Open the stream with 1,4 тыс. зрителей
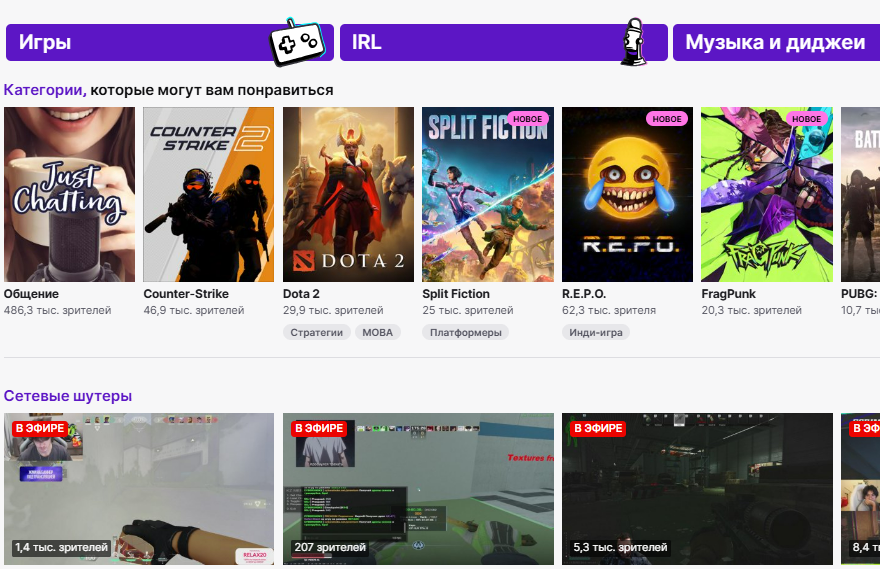The width and height of the screenshot is (880, 569). click(x=139, y=489)
